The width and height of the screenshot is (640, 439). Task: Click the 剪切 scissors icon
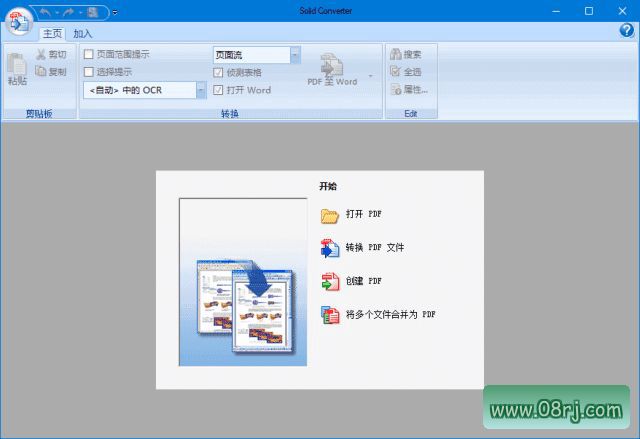[x=41, y=54]
